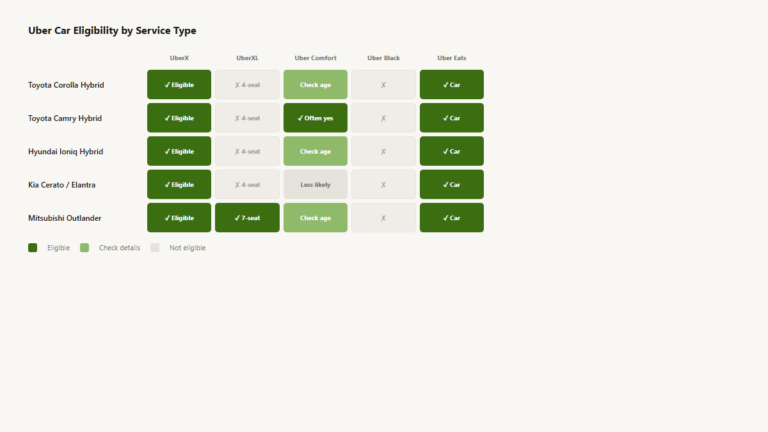The image size is (768, 432).
Task: Click the Uber Black column header
Action: tap(384, 58)
